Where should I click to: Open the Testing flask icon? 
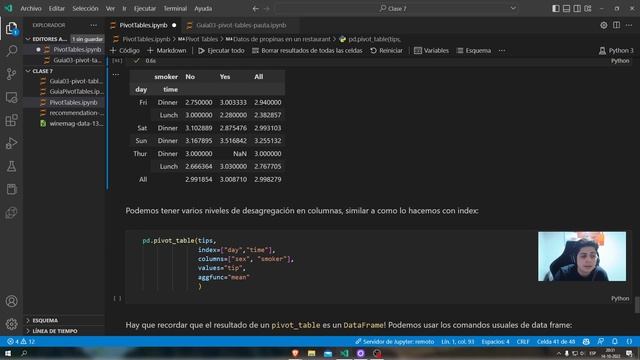11,166
